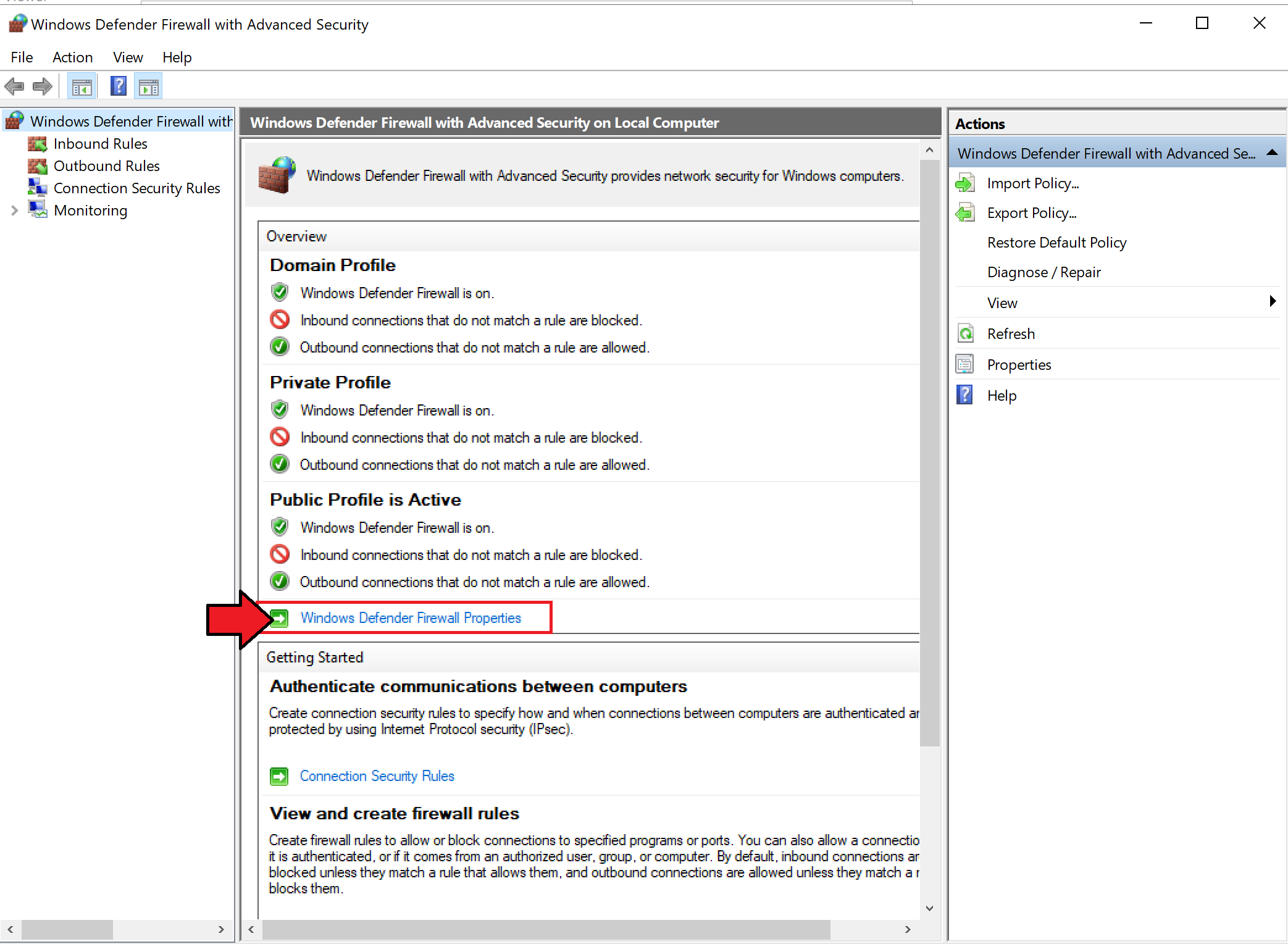Expand the Monitoring tree node
The width and height of the screenshot is (1288, 944).
[x=15, y=211]
